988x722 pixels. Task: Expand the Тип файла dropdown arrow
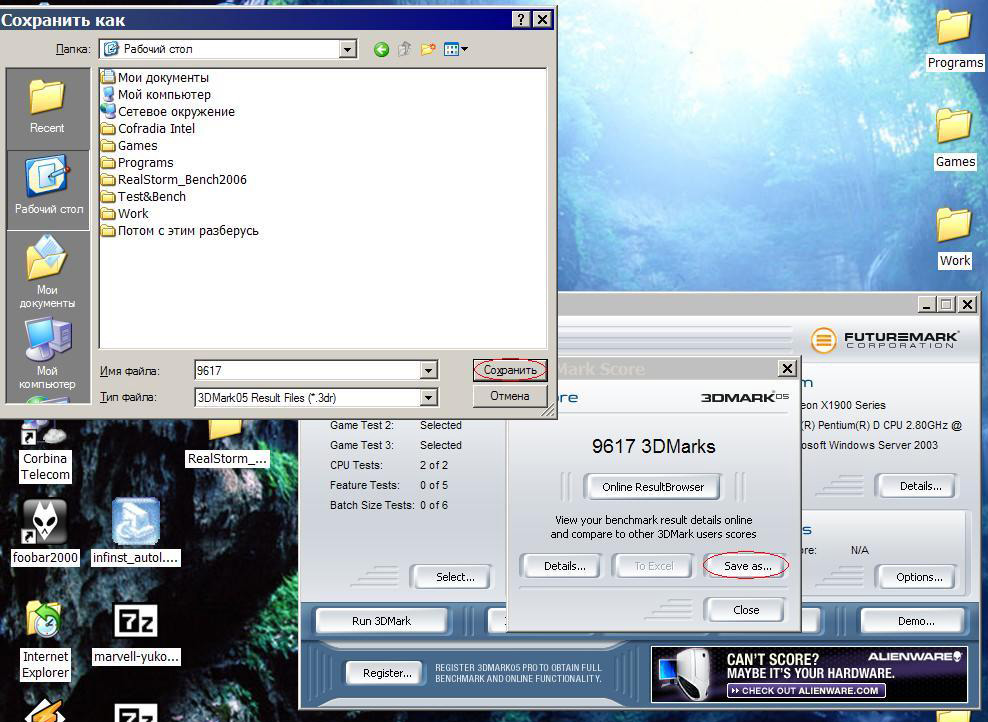point(428,398)
